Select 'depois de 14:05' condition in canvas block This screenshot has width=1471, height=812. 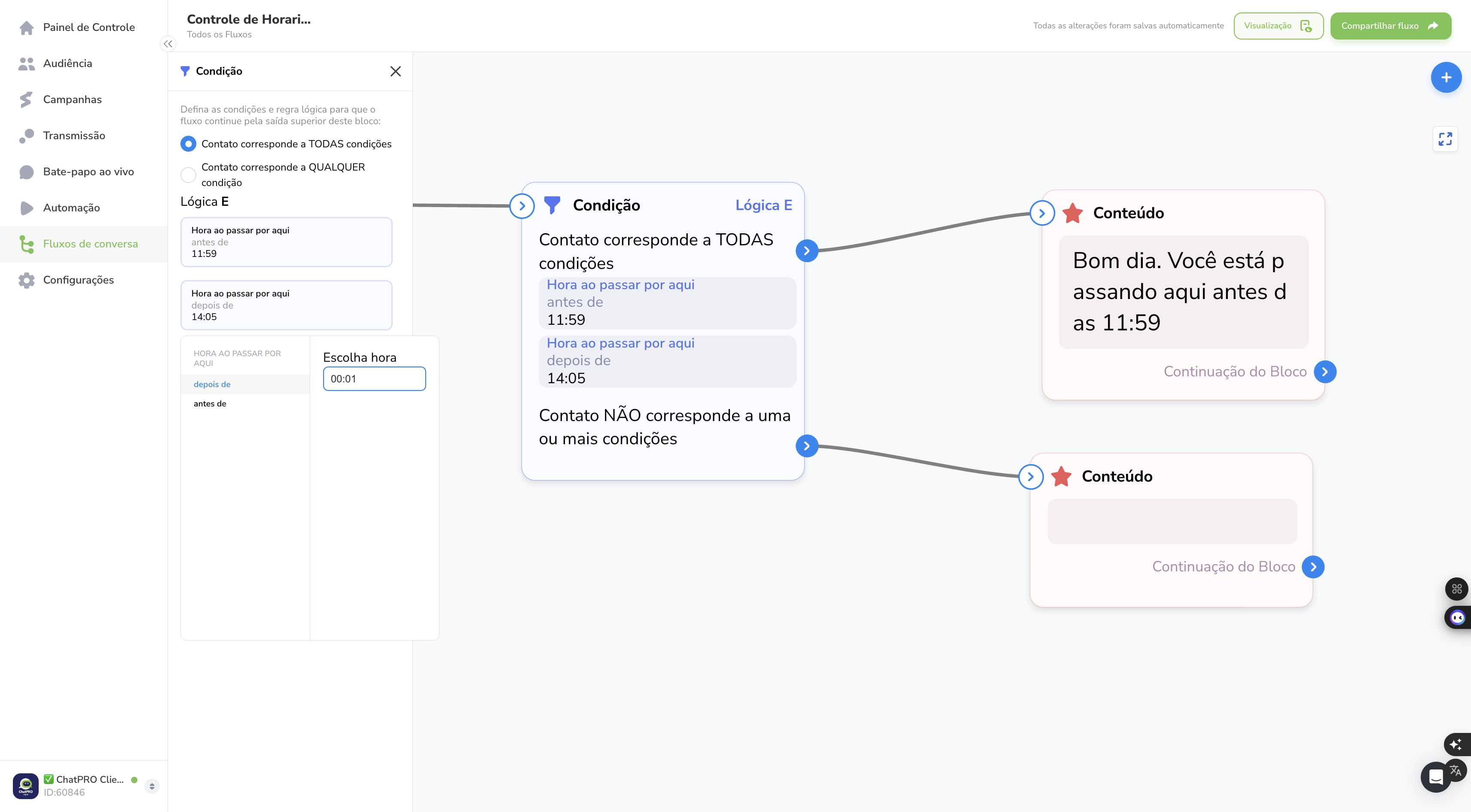(x=667, y=361)
